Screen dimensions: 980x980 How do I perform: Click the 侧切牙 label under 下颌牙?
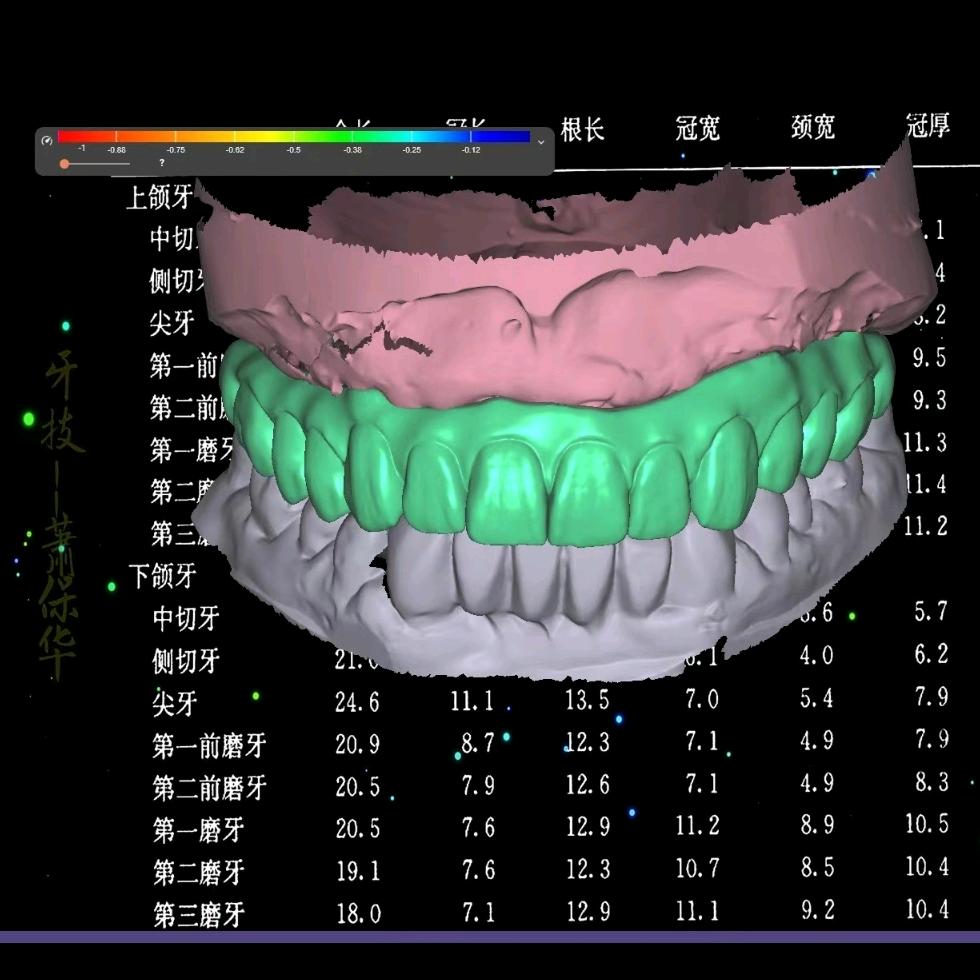pyautogui.click(x=186, y=661)
